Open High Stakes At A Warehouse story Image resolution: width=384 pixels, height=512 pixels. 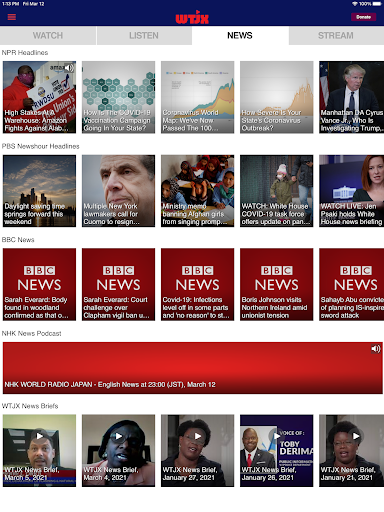pyautogui.click(x=39, y=97)
